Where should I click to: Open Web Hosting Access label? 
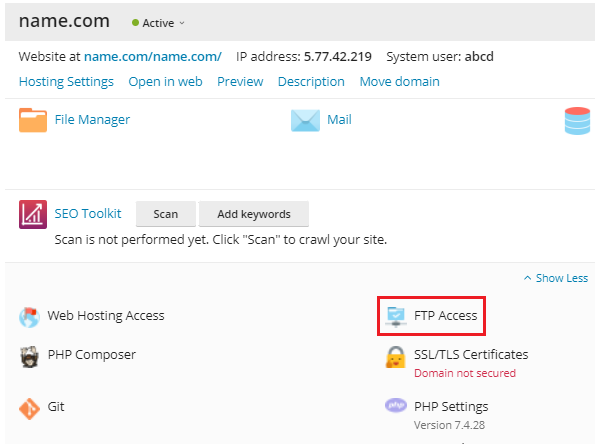point(106,315)
